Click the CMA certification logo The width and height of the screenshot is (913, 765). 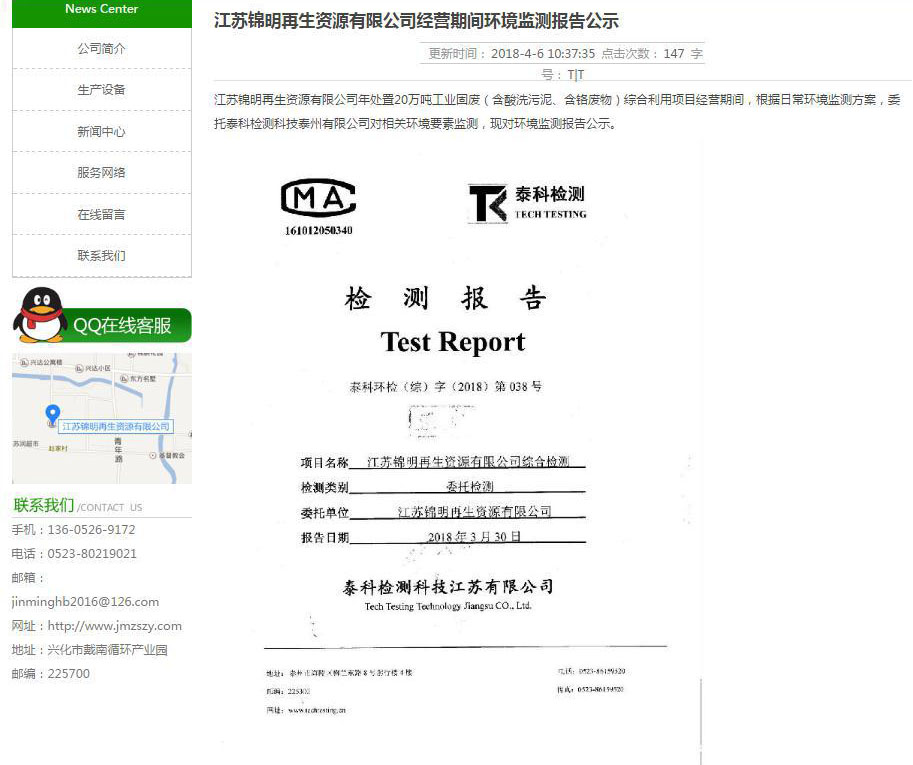point(319,198)
